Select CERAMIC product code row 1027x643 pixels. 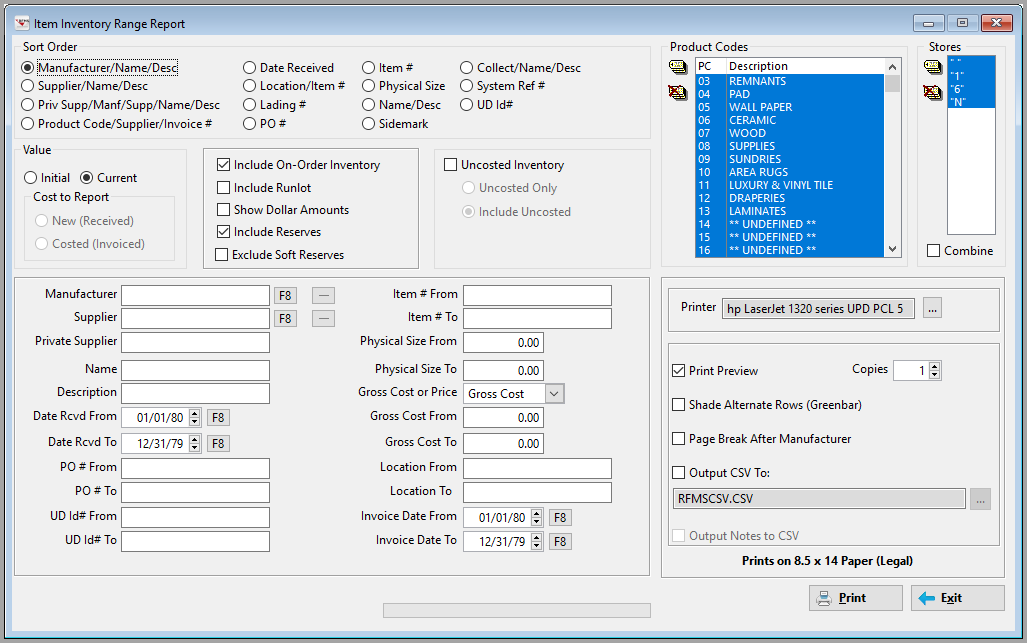pos(789,120)
